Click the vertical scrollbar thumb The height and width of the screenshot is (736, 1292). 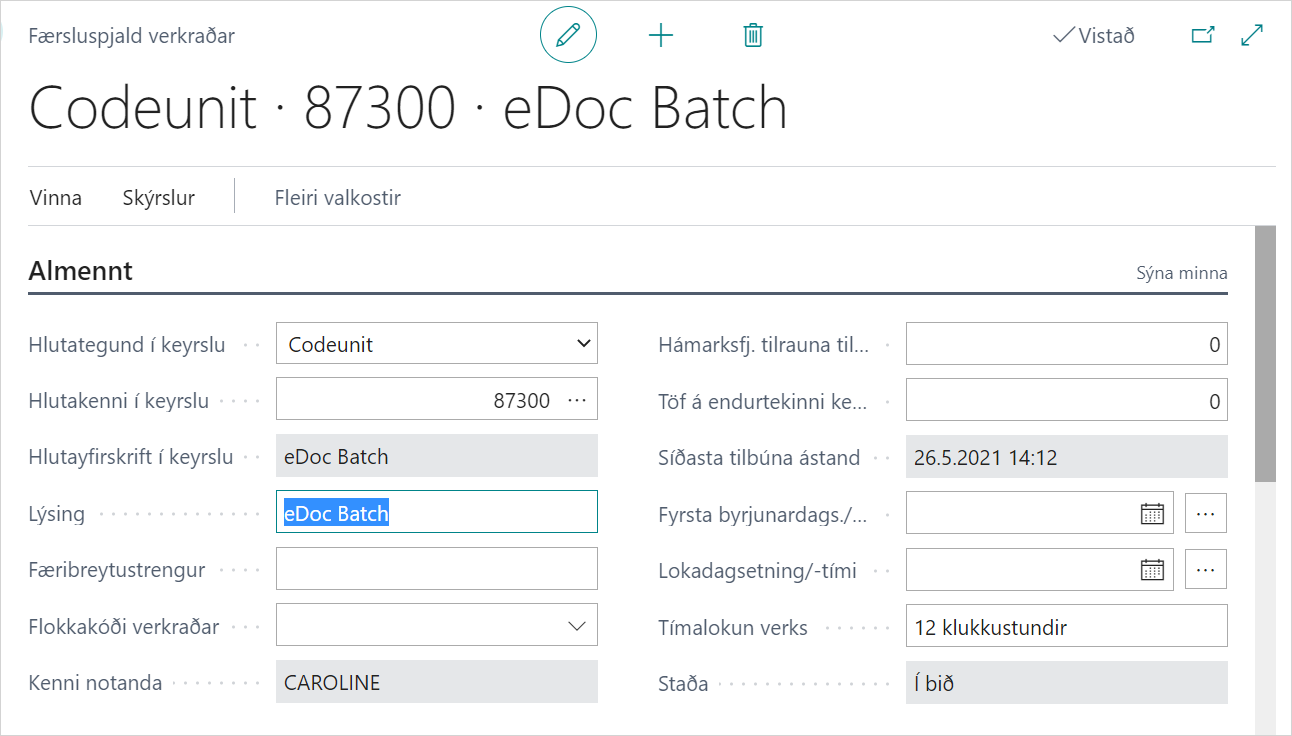point(1265,354)
